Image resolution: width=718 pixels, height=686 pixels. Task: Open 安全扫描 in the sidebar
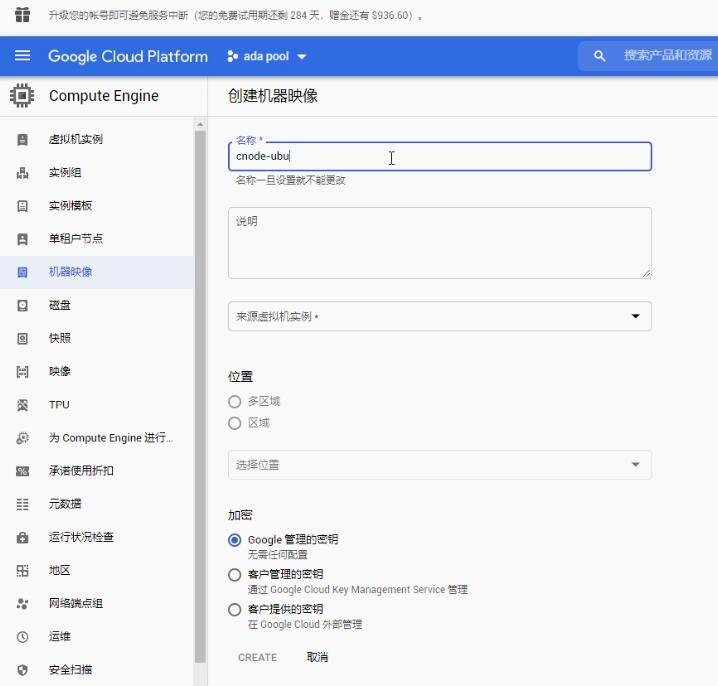[x=71, y=670]
